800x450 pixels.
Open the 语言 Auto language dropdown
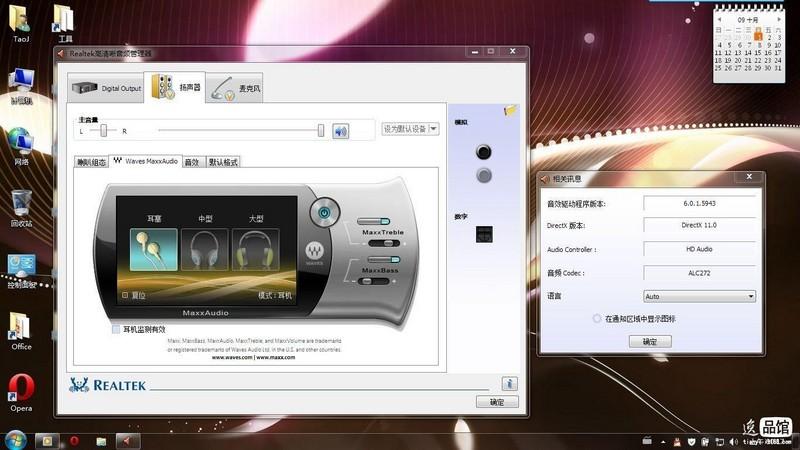699,296
